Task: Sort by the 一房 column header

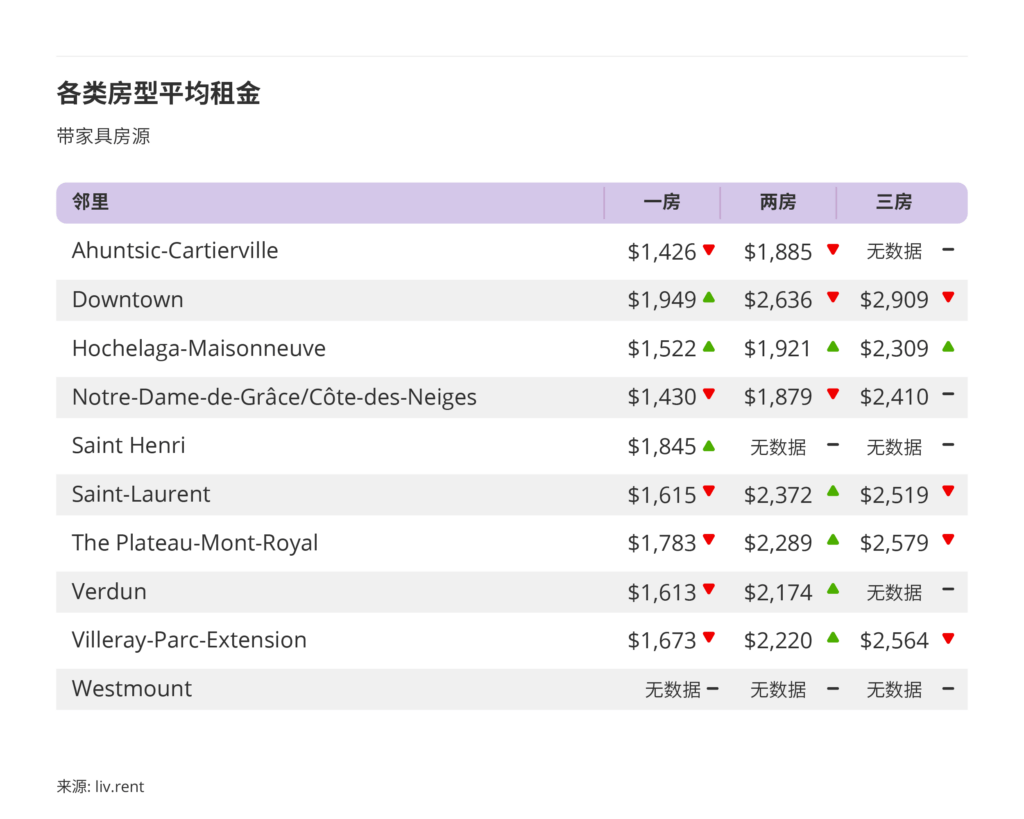Action: [x=662, y=202]
